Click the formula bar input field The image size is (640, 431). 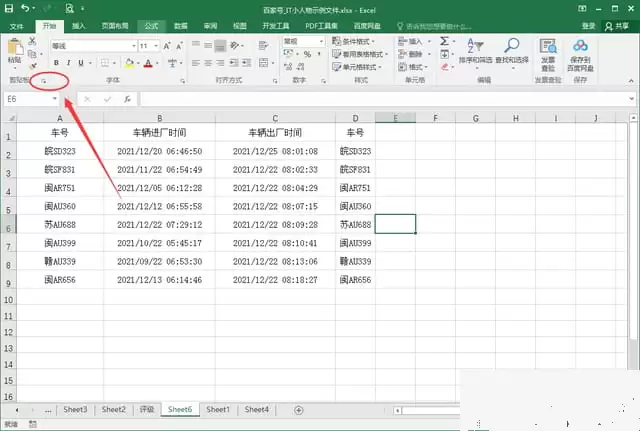[x=384, y=99]
